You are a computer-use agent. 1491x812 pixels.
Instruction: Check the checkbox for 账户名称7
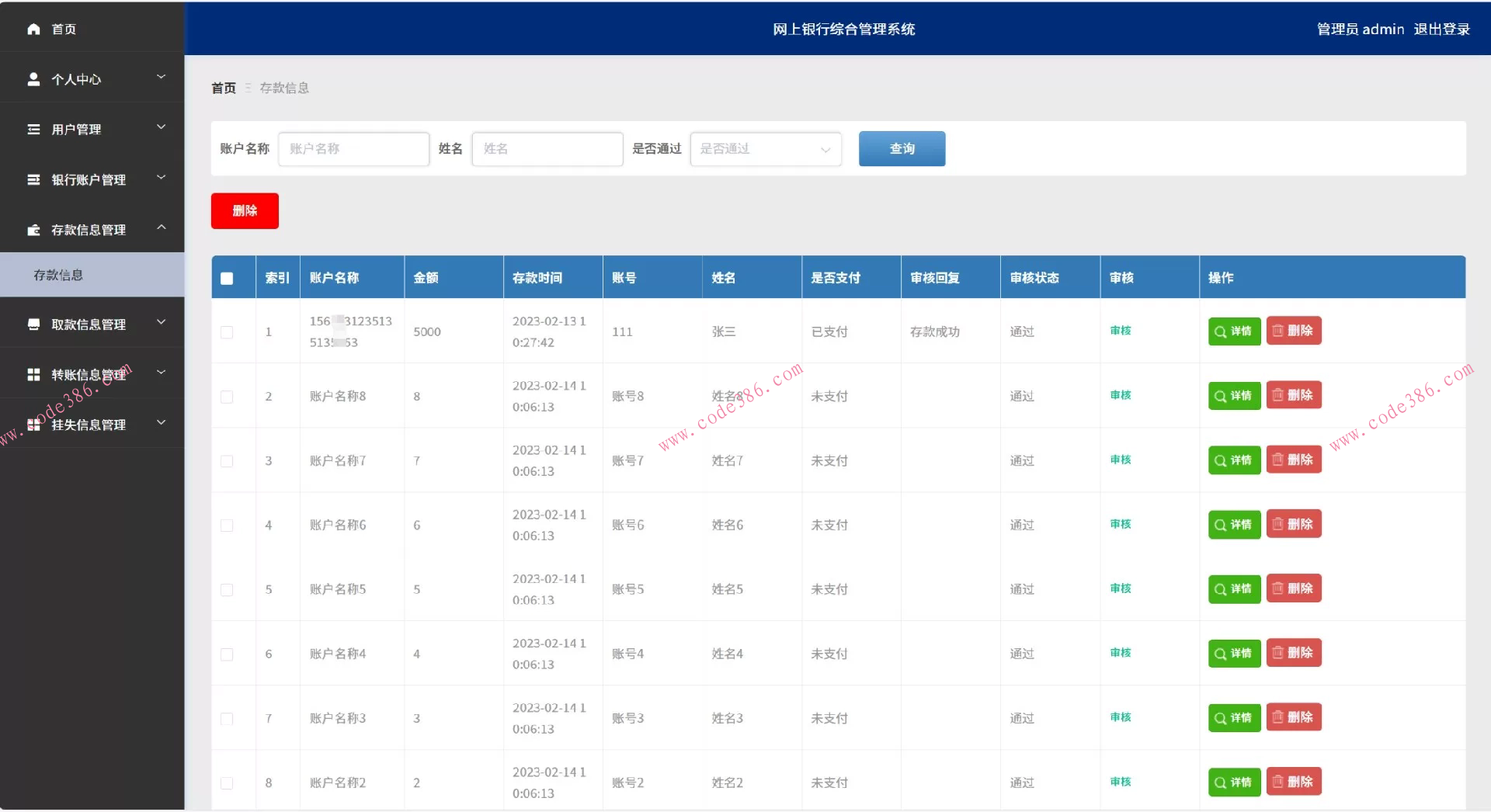(227, 461)
